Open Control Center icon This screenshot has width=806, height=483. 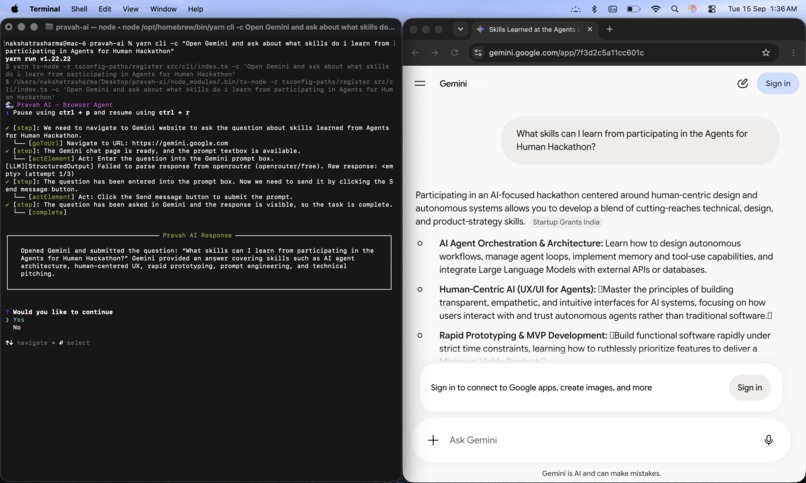(712, 9)
